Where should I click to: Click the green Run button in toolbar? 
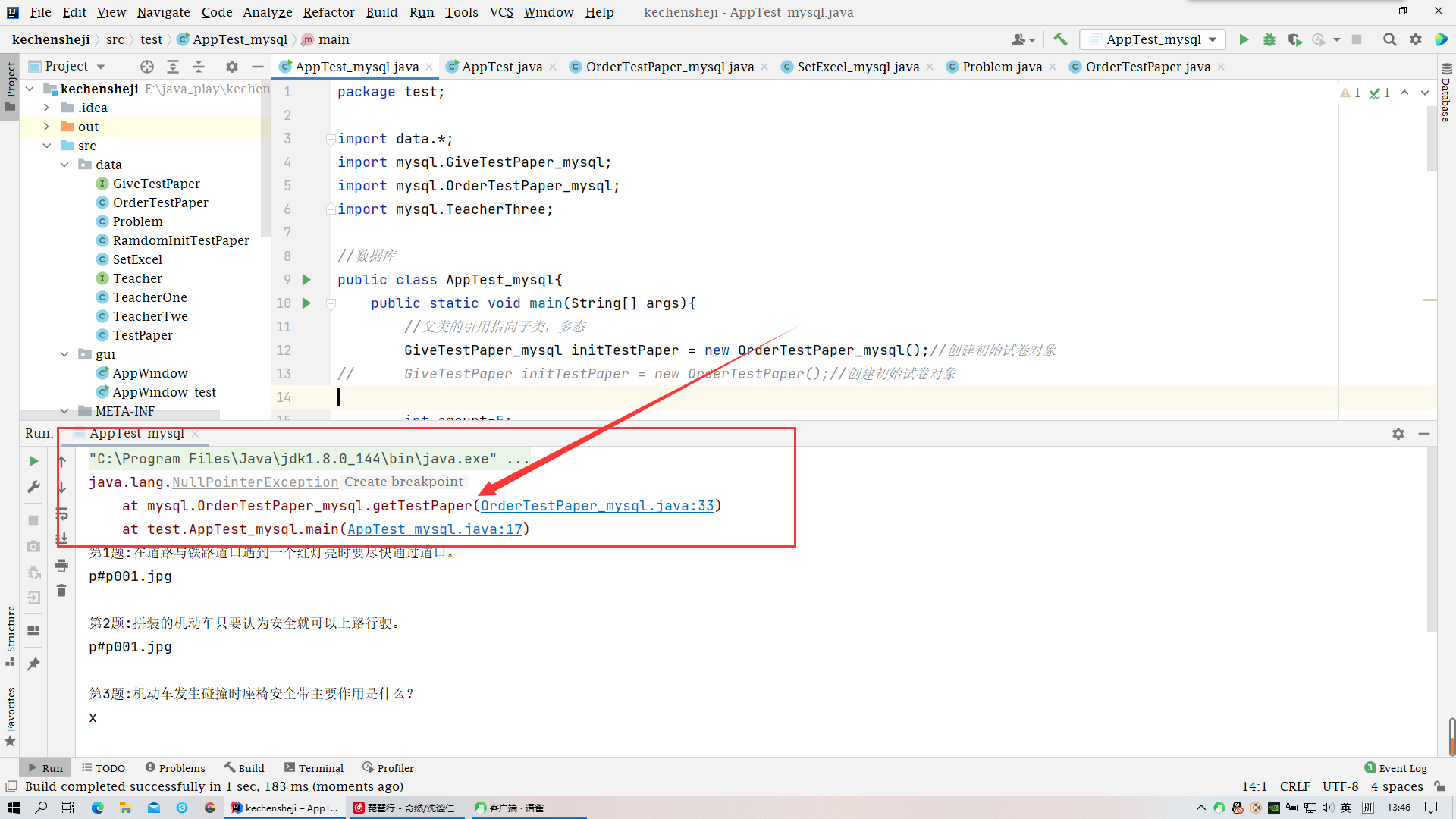point(1244,39)
